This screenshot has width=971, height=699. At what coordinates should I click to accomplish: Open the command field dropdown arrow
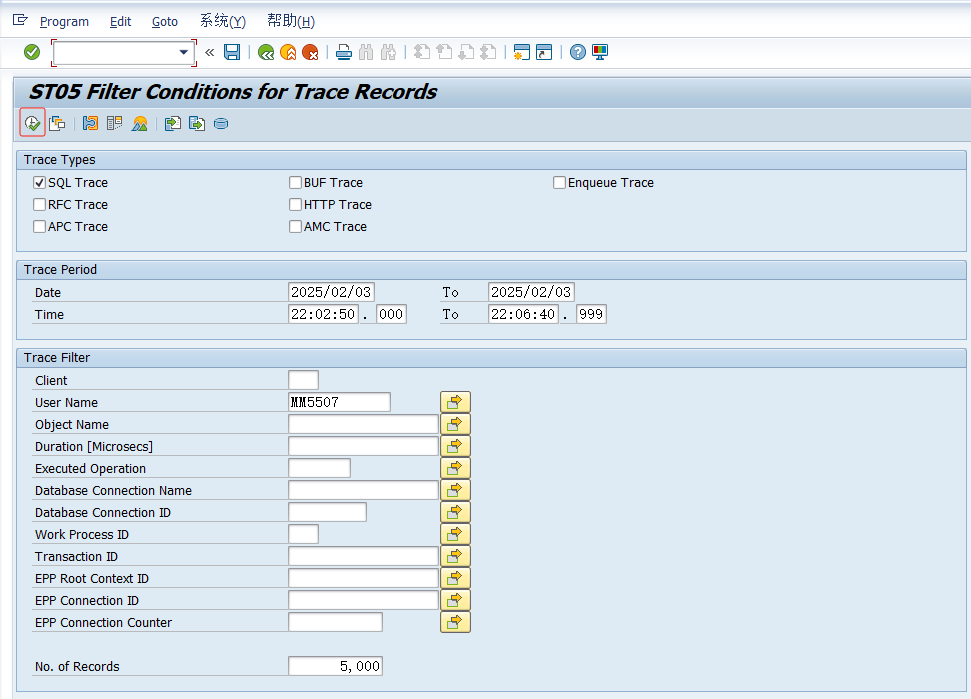[x=184, y=51]
